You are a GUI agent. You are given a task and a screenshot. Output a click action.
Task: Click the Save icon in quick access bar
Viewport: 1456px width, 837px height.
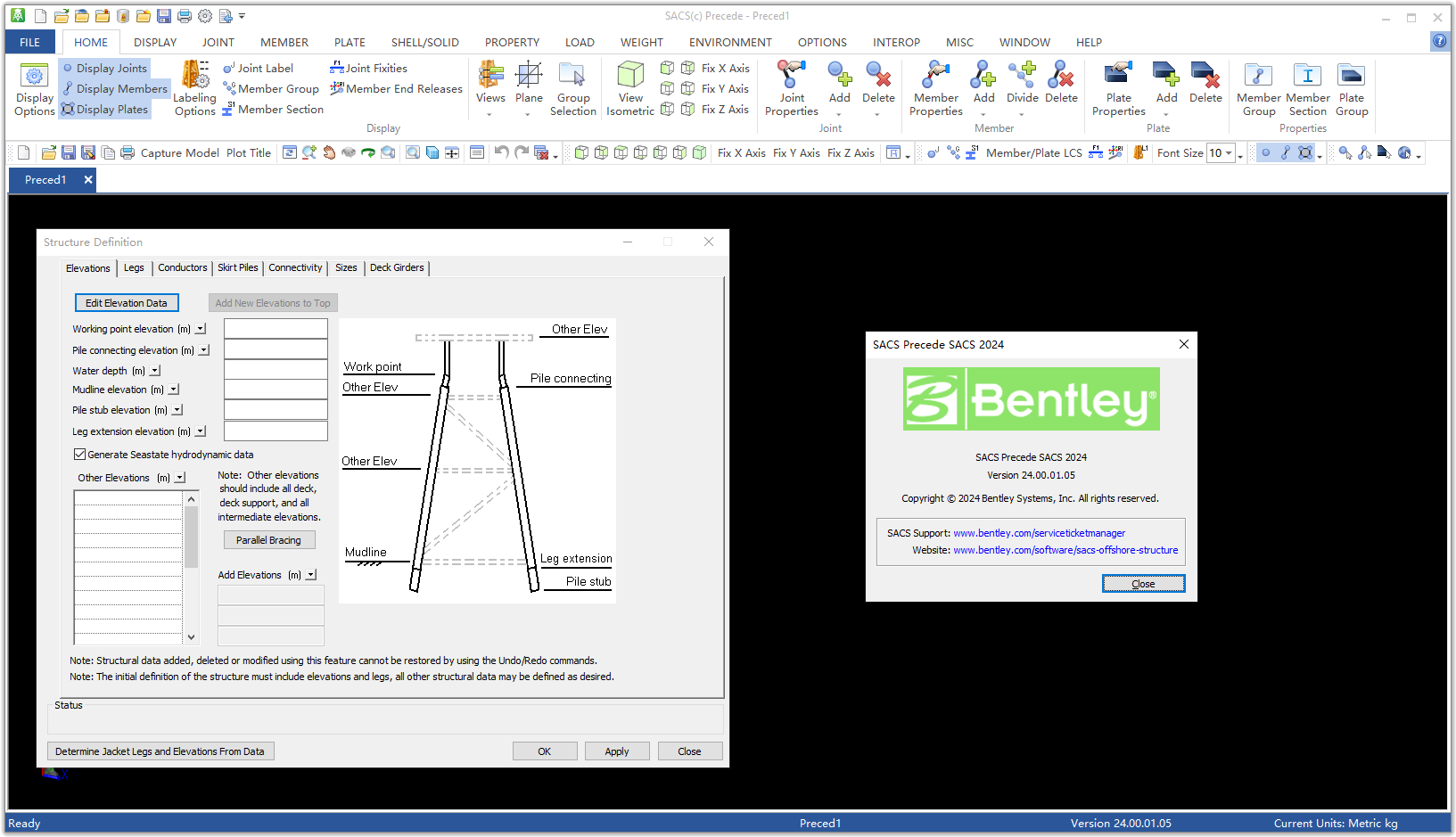coord(164,16)
